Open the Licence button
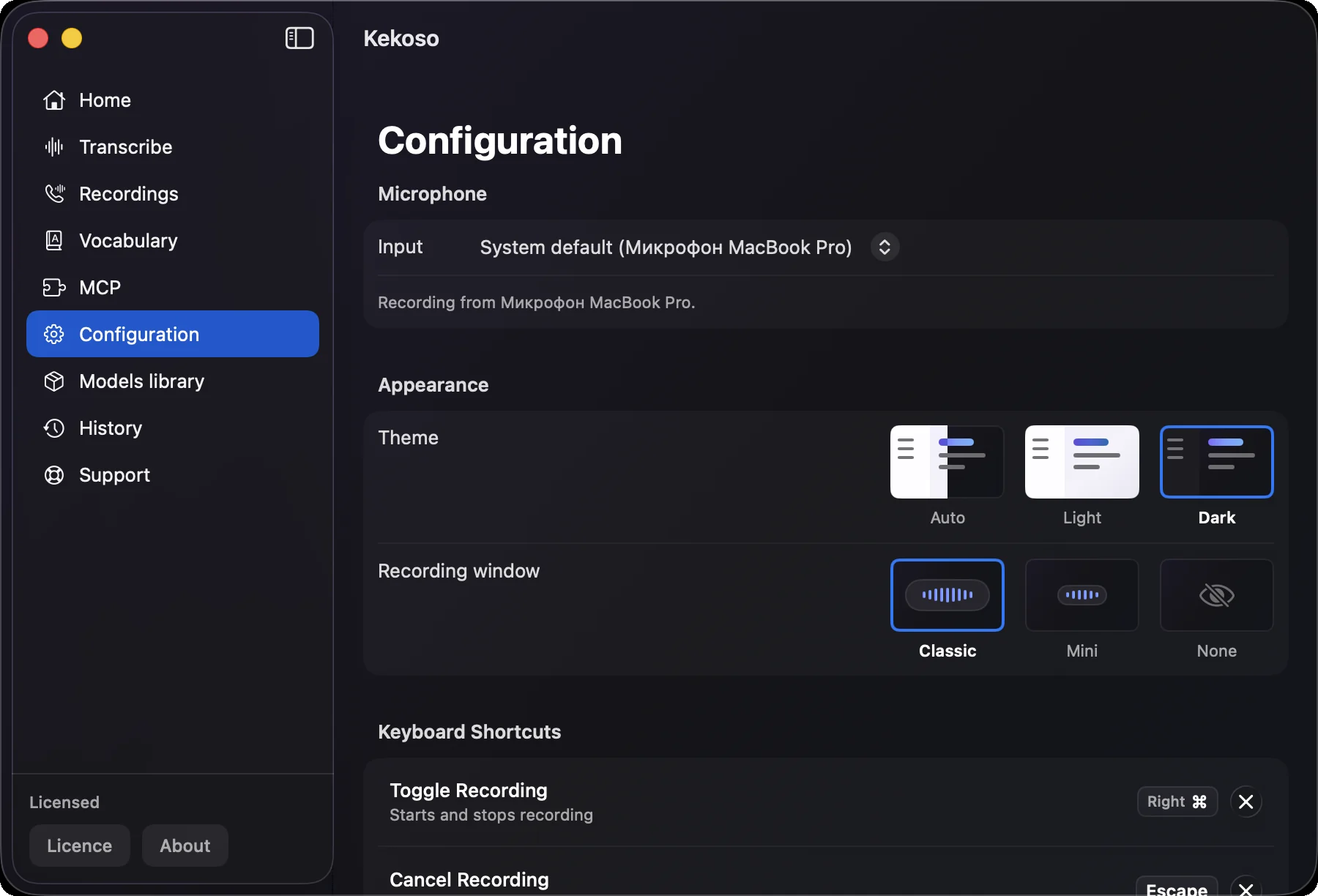Image resolution: width=1318 pixels, height=896 pixels. (x=80, y=845)
